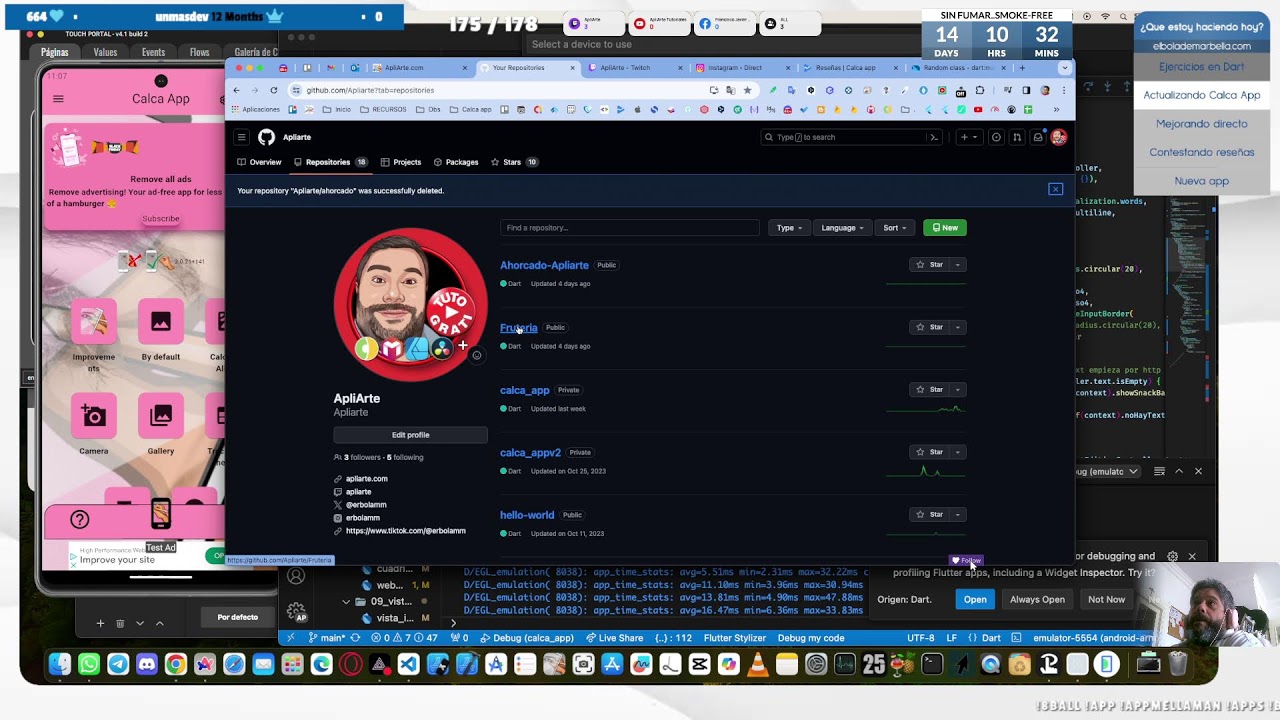The image size is (1280, 720).
Task: Click Not Now in VS Code notification
Action: pos(1106,599)
